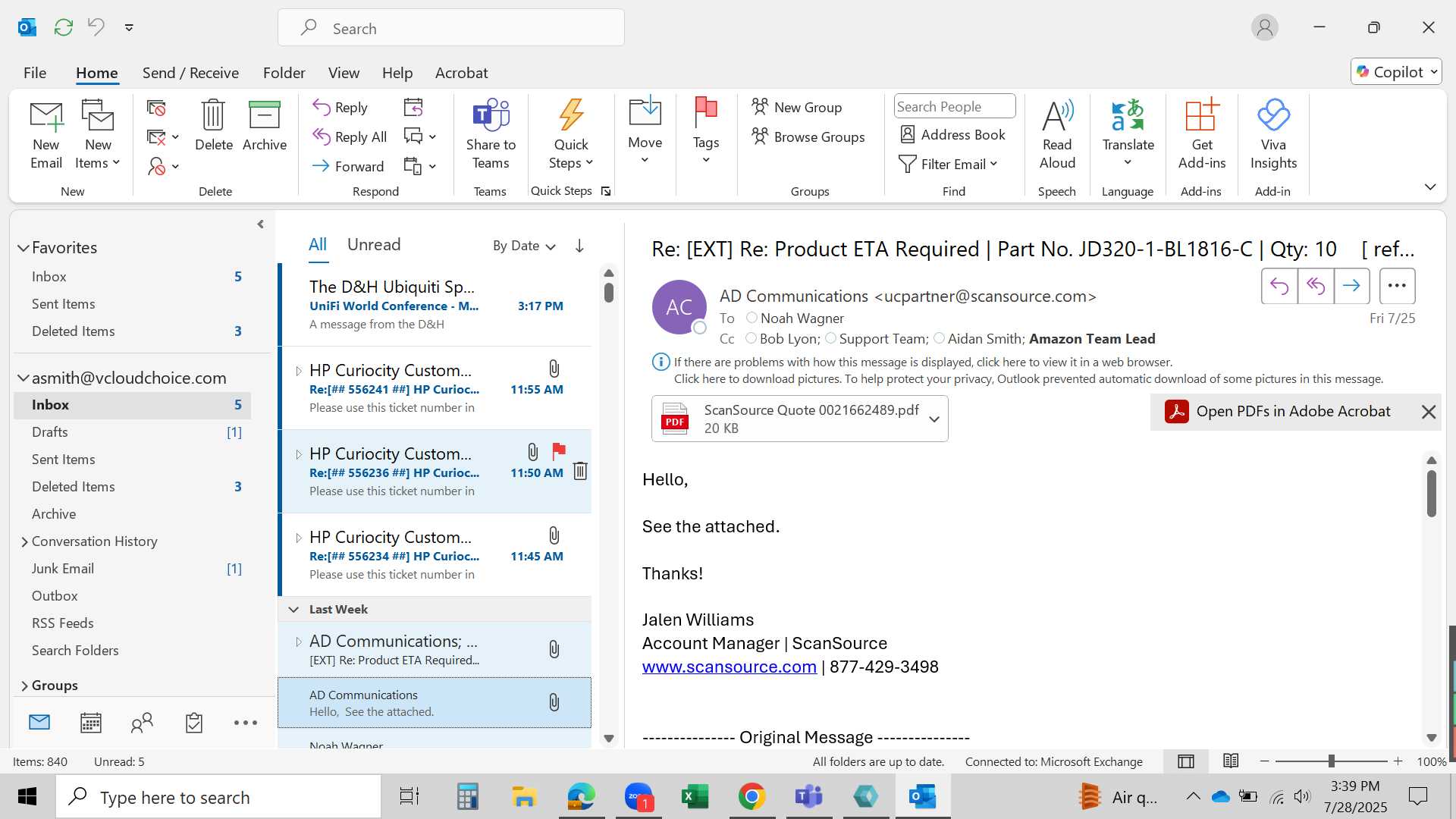Switch to People view icon
1456x819 pixels.
(x=142, y=723)
